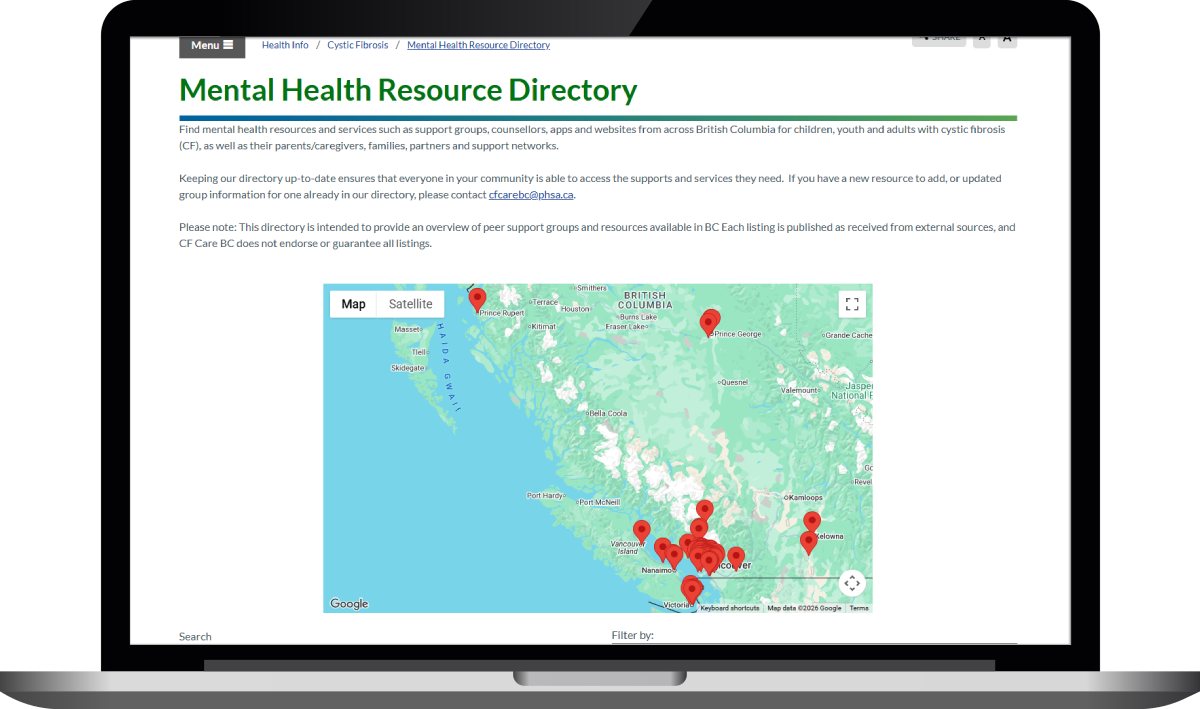
Task: Open the map Terms link
Action: 859,608
